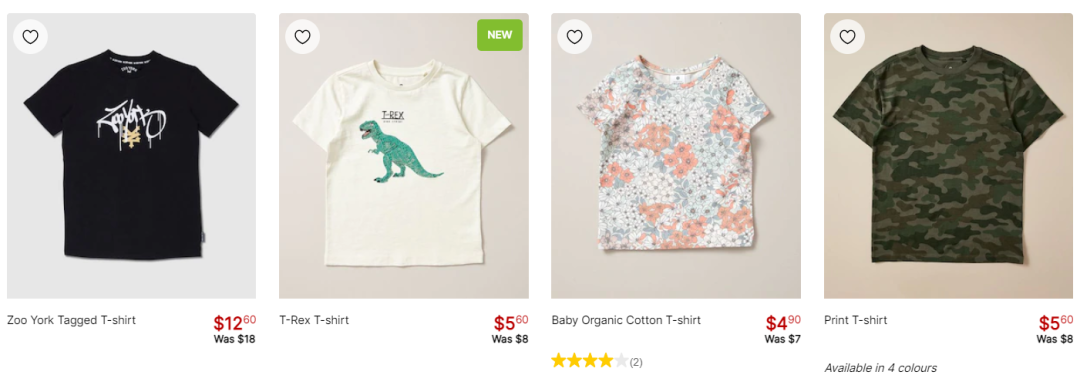
Task: Click the Was $8 text under T-Rex
Action: coord(510,339)
